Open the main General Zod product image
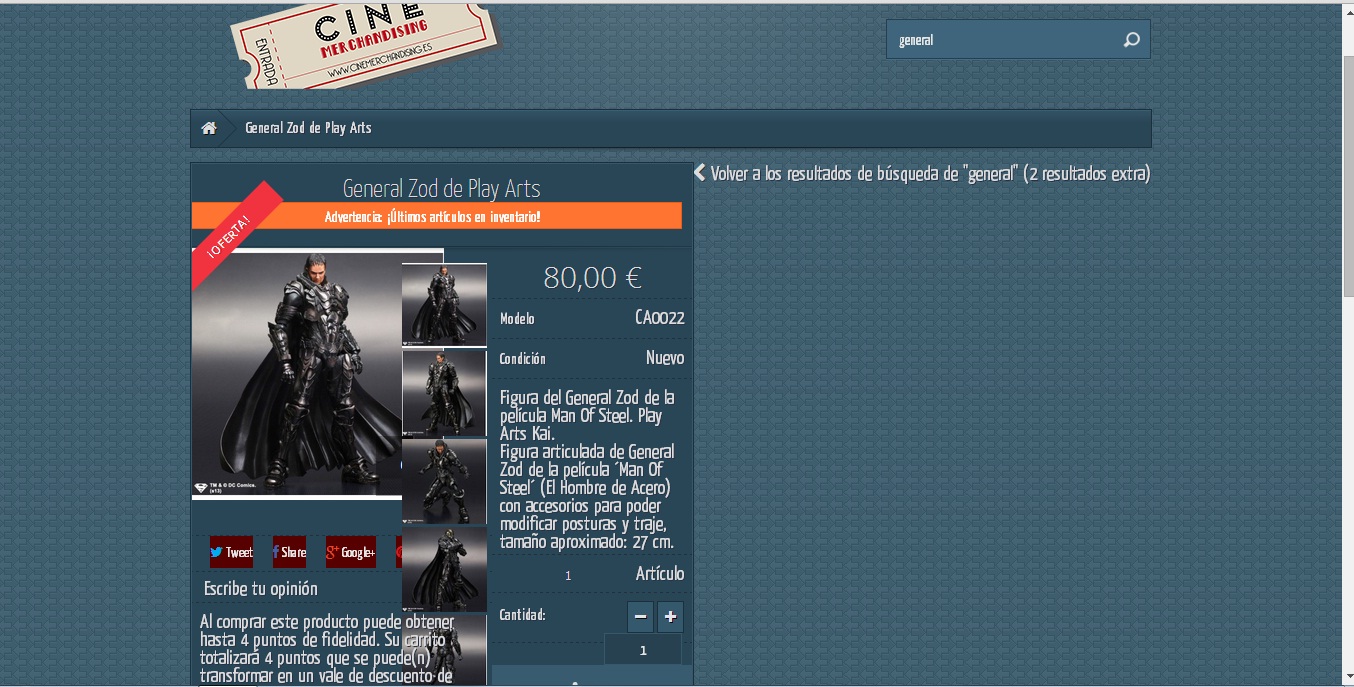The width and height of the screenshot is (1354, 687). 297,373
